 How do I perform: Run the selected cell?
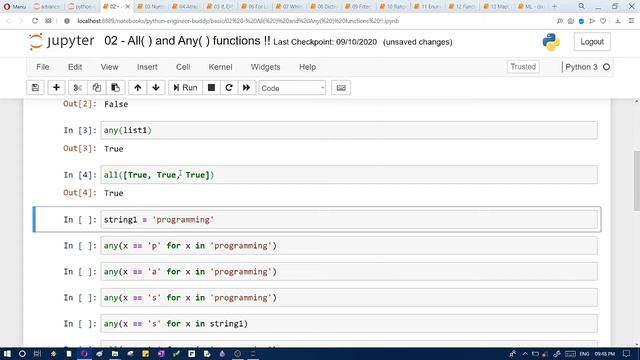(x=185, y=88)
